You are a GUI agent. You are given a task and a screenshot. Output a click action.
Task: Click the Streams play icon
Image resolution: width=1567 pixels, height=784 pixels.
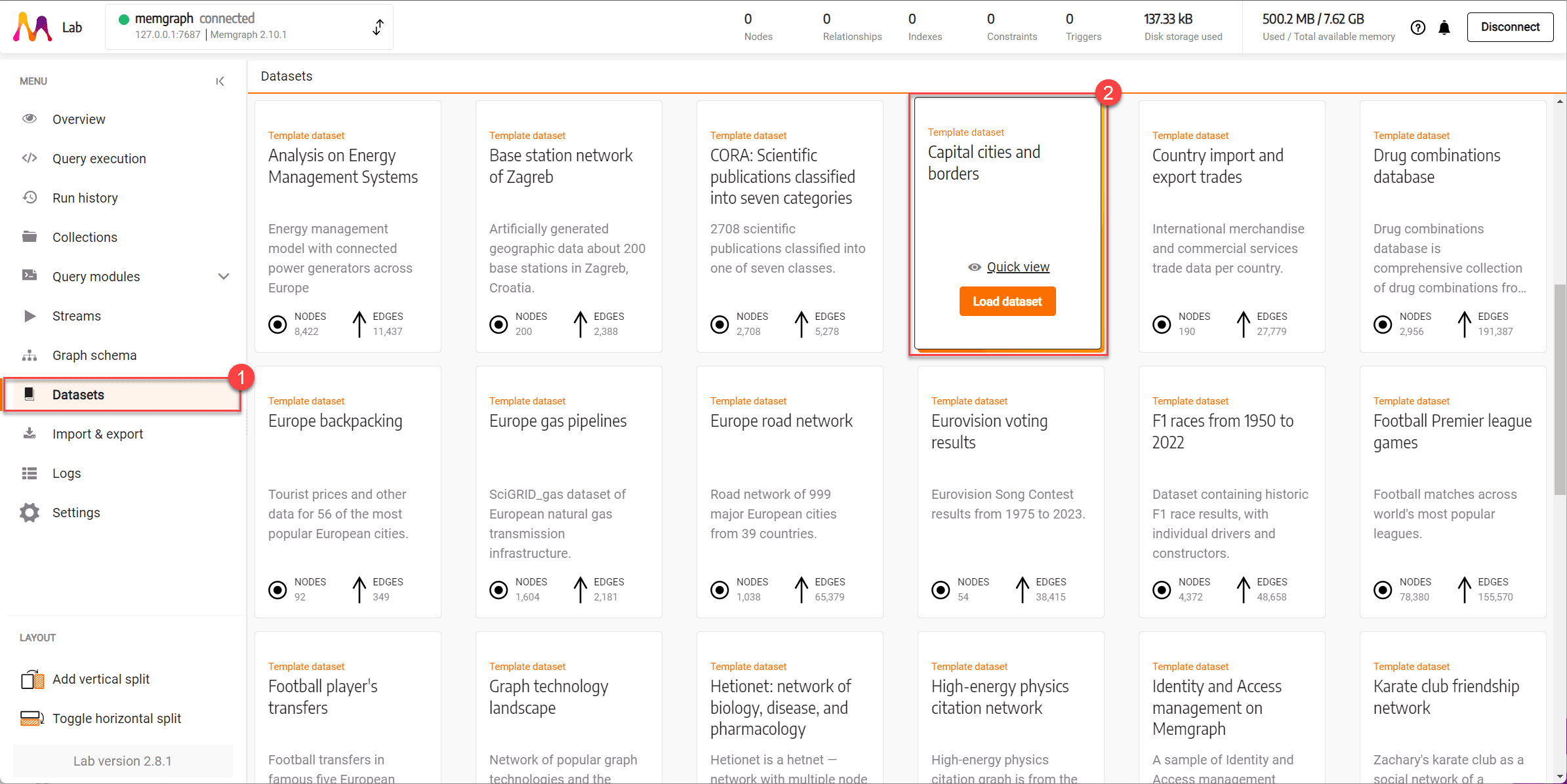(x=30, y=316)
